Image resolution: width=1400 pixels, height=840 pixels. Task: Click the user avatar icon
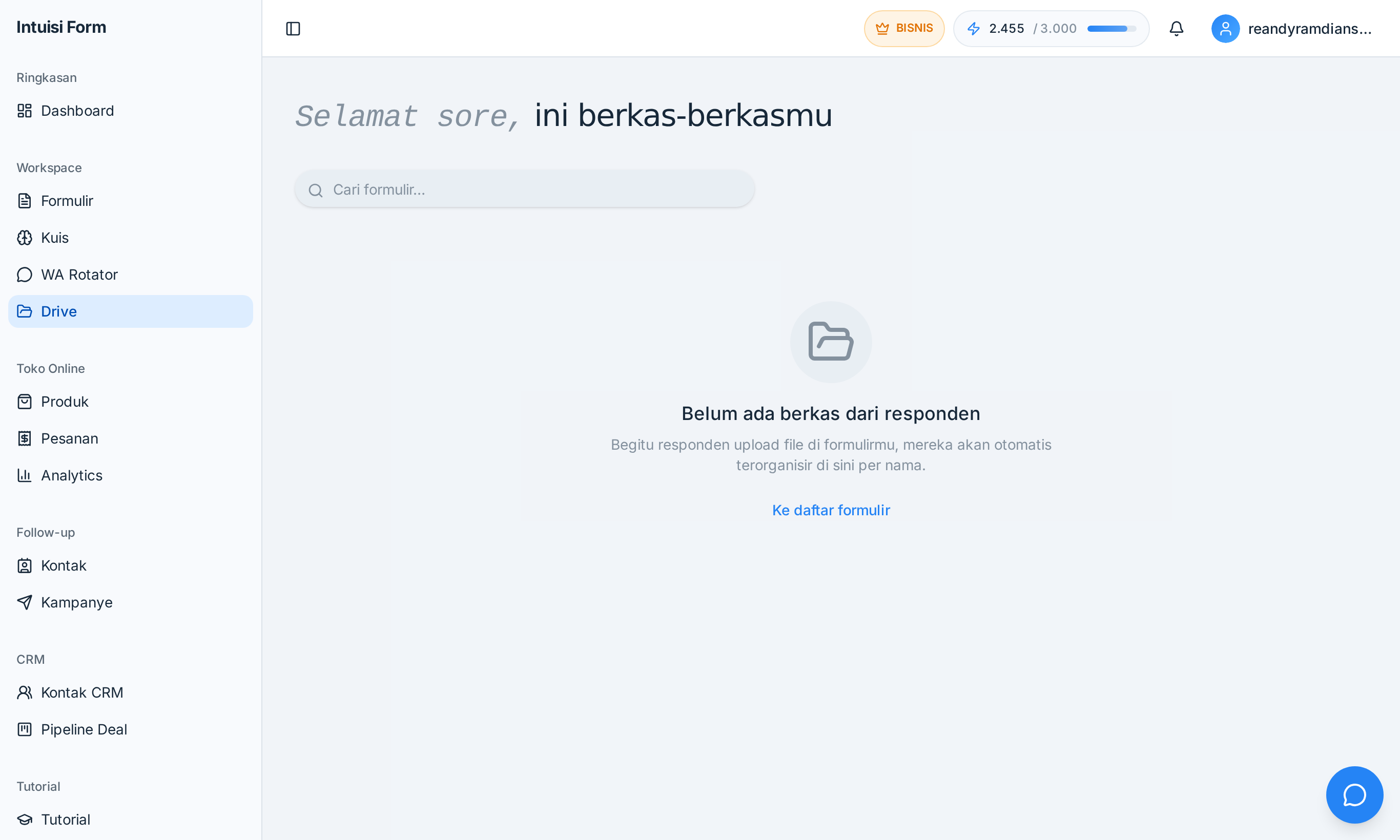(1225, 28)
